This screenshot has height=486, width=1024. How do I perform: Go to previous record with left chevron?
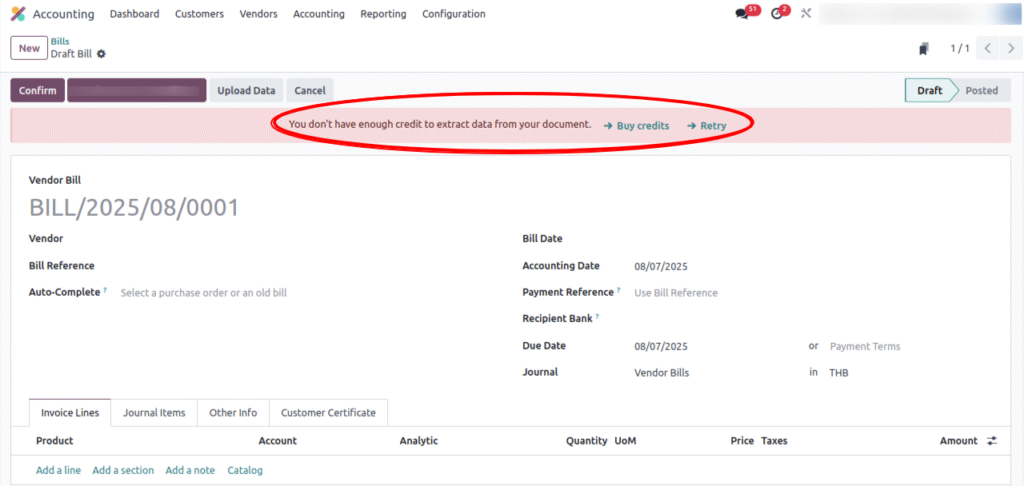click(987, 48)
